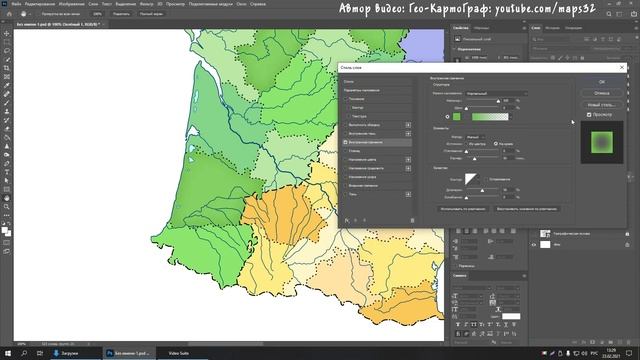Enable the Тиснение effect checkbox
Viewport: 640px width, 360px height.
click(345, 99)
